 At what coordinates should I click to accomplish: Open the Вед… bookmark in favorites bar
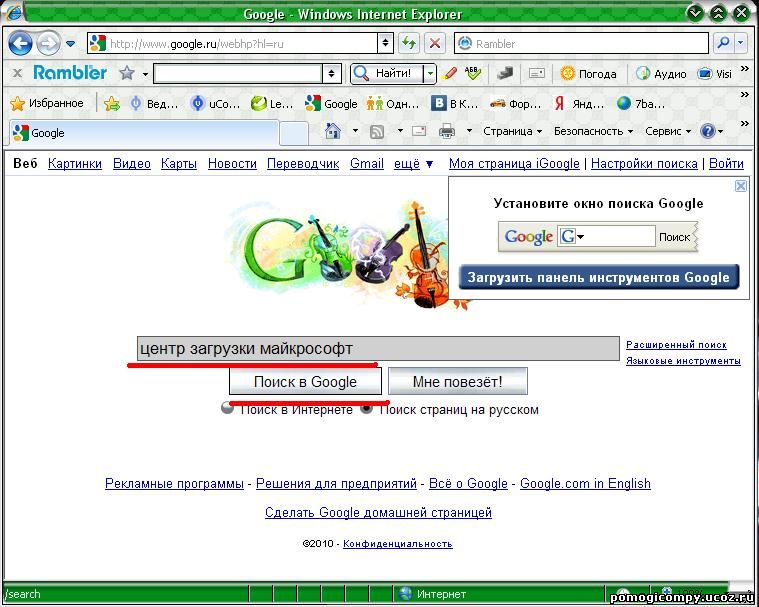click(154, 104)
